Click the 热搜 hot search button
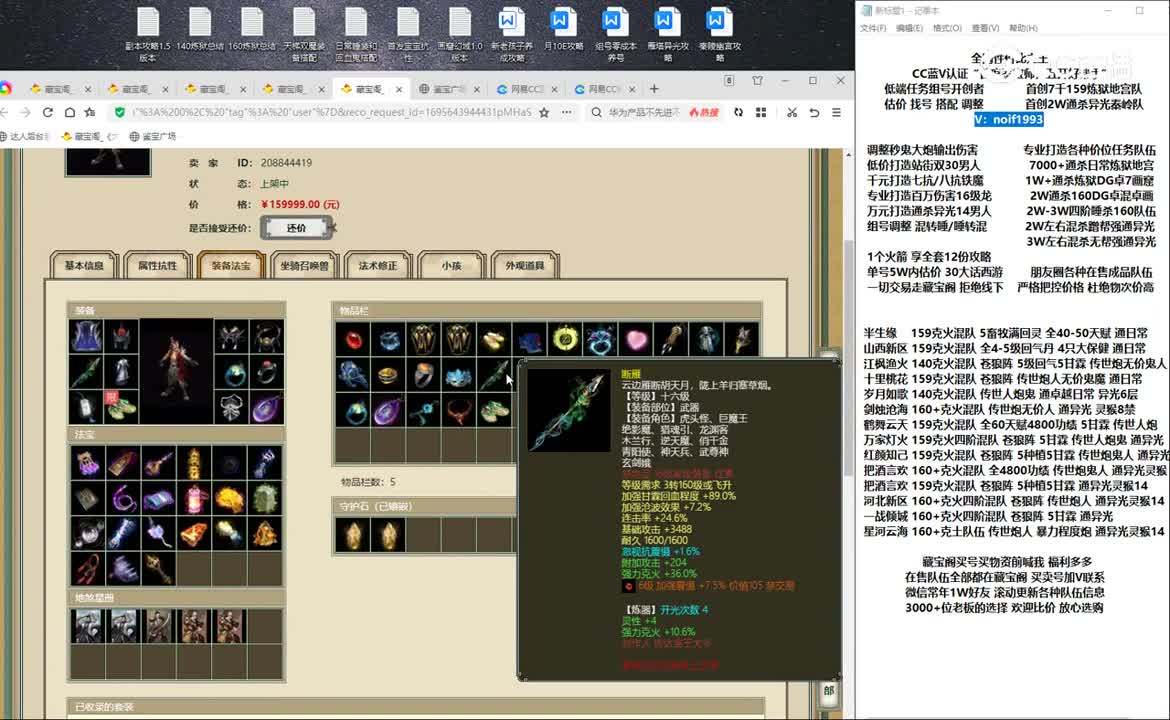The height and width of the screenshot is (720, 1170). point(704,112)
